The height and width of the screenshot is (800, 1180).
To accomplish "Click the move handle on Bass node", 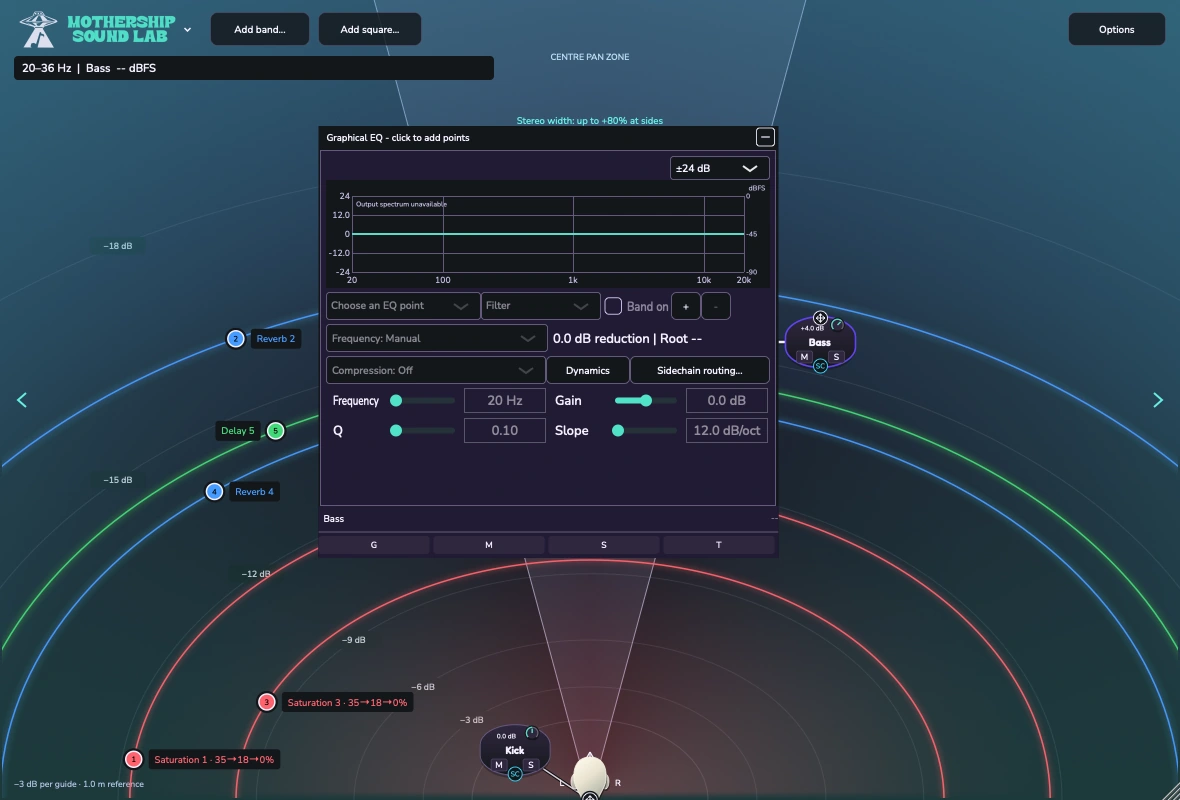I will tap(820, 318).
